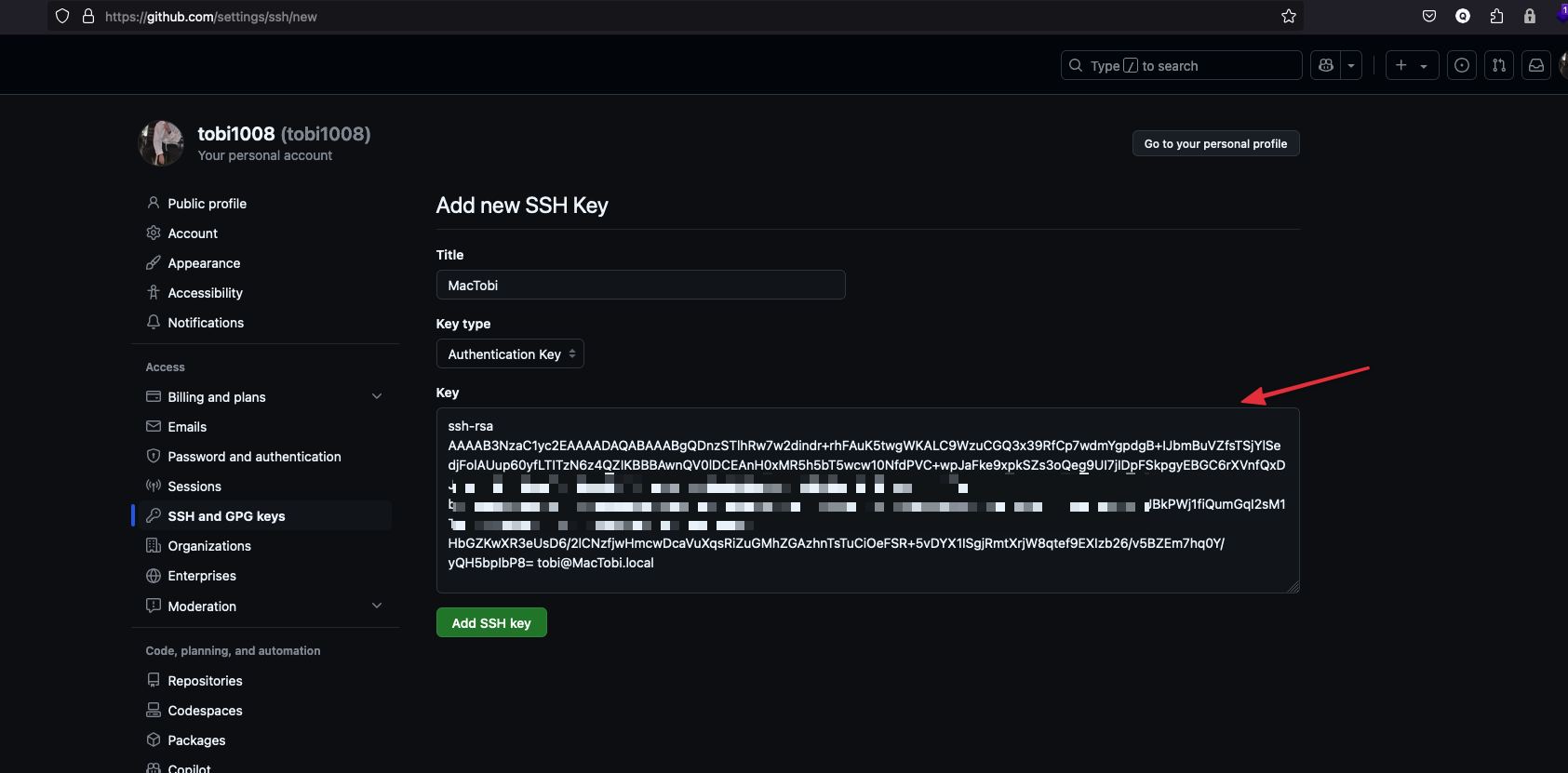Open the Appearance settings page
Screen dimensions: 1568x773
203,262
